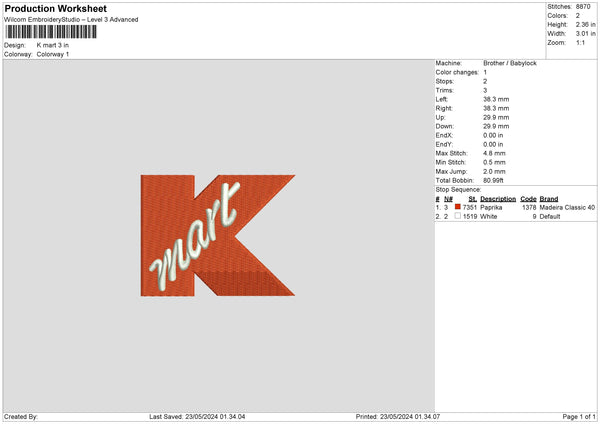
Task: Click the 'Up:' label
Action: pos(440,117)
